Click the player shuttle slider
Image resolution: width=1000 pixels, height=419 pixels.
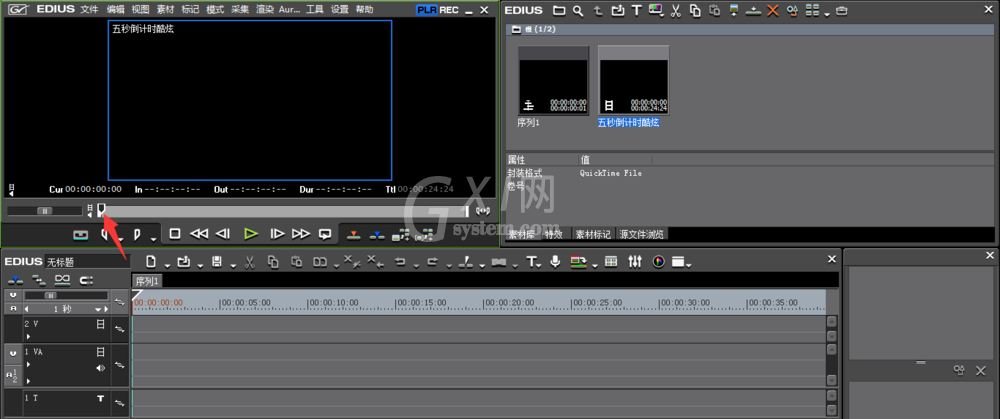[45, 210]
